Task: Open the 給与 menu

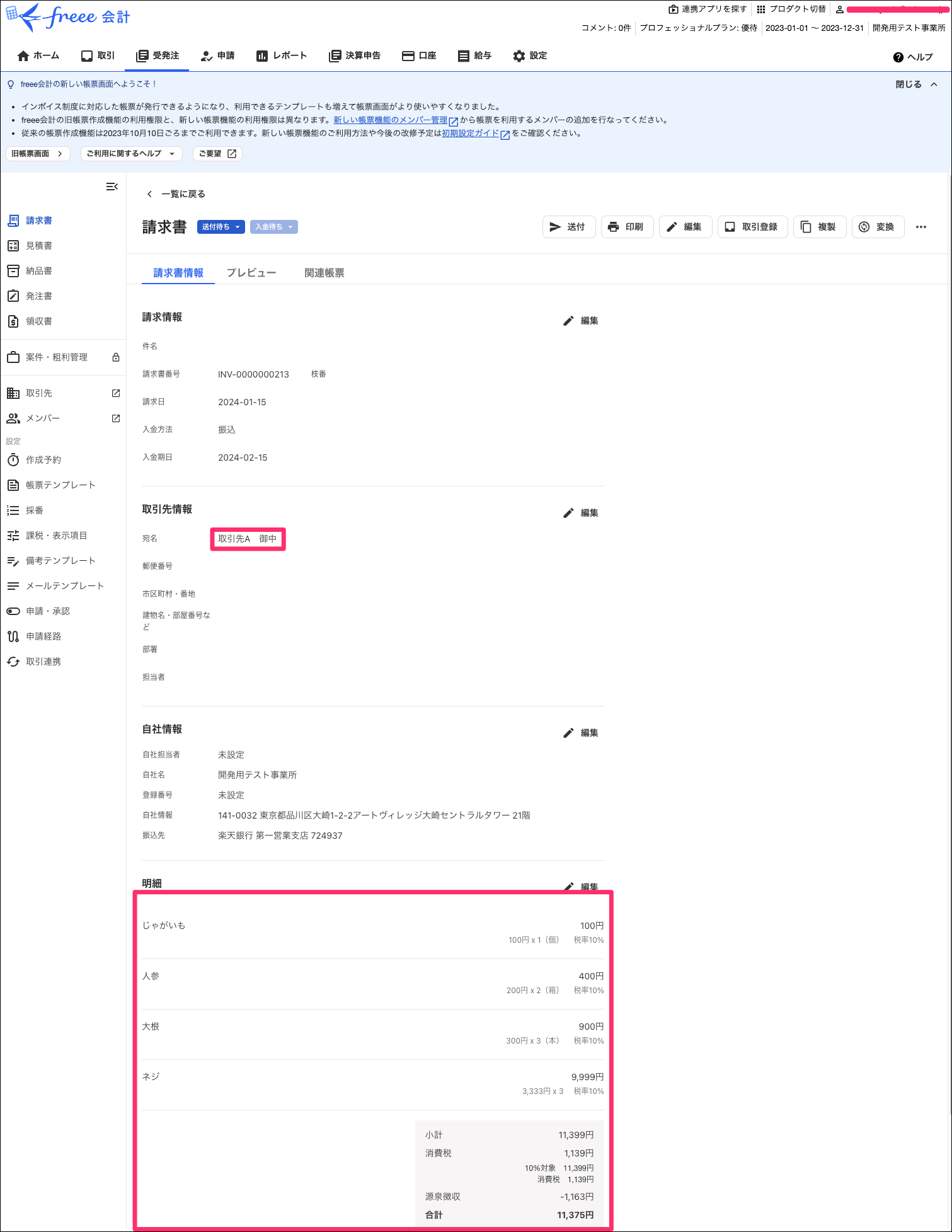Action: tap(474, 56)
